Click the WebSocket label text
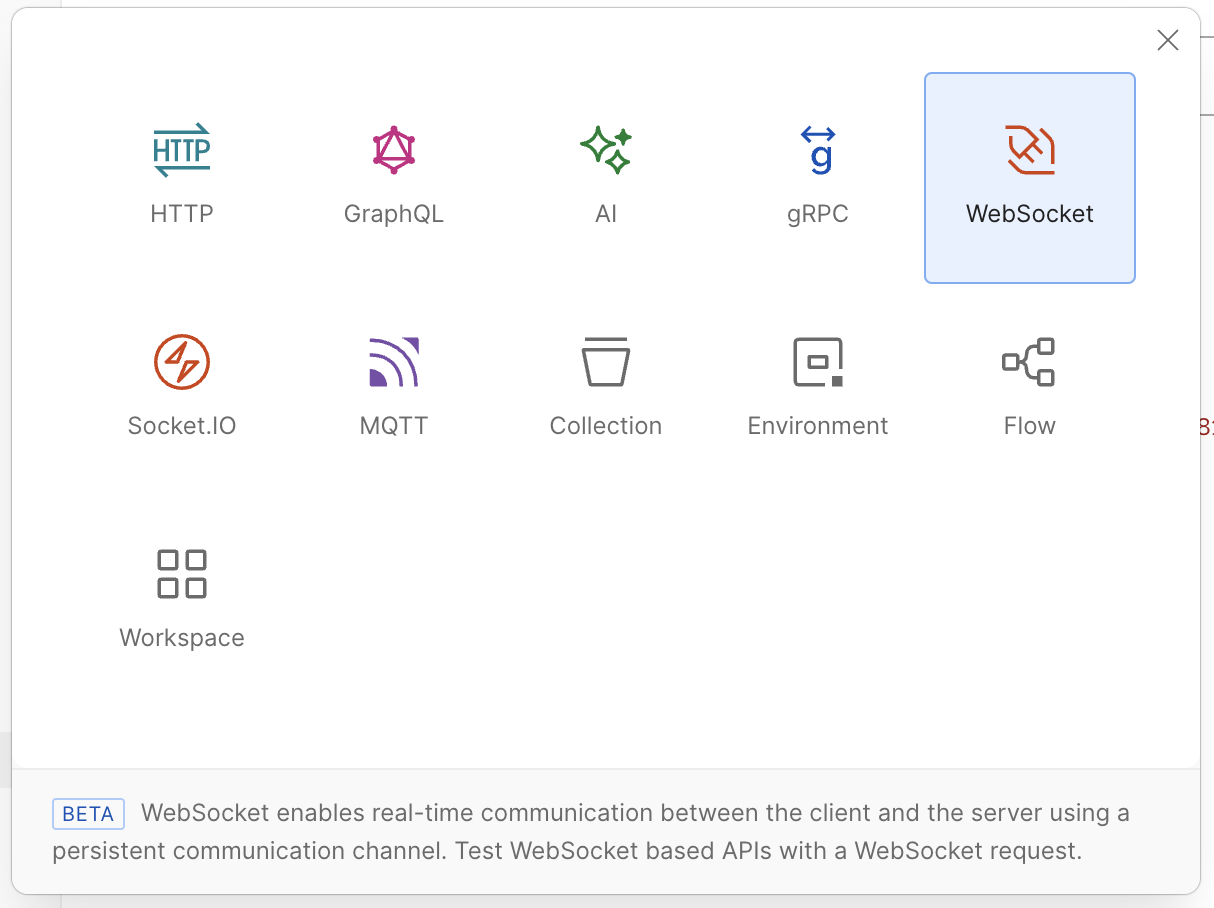 pos(1030,214)
